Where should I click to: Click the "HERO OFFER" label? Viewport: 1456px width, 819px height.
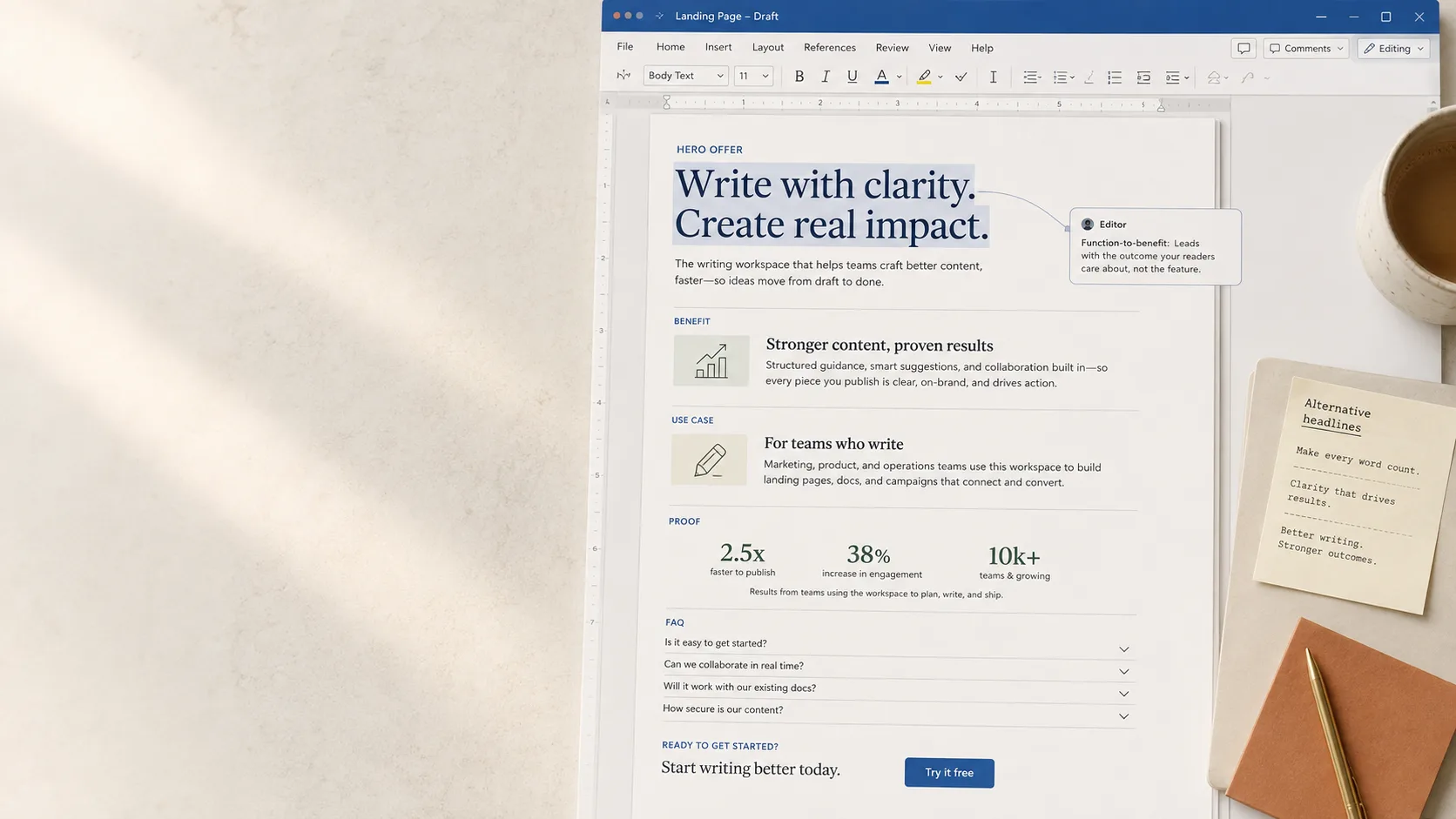click(x=710, y=150)
